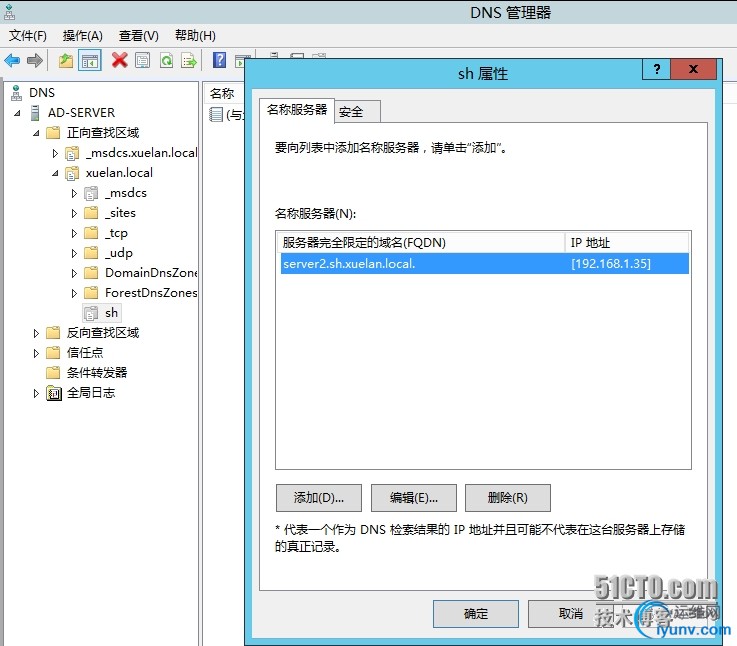
Task: Collapse the xuelan.local zone
Action: [55, 173]
